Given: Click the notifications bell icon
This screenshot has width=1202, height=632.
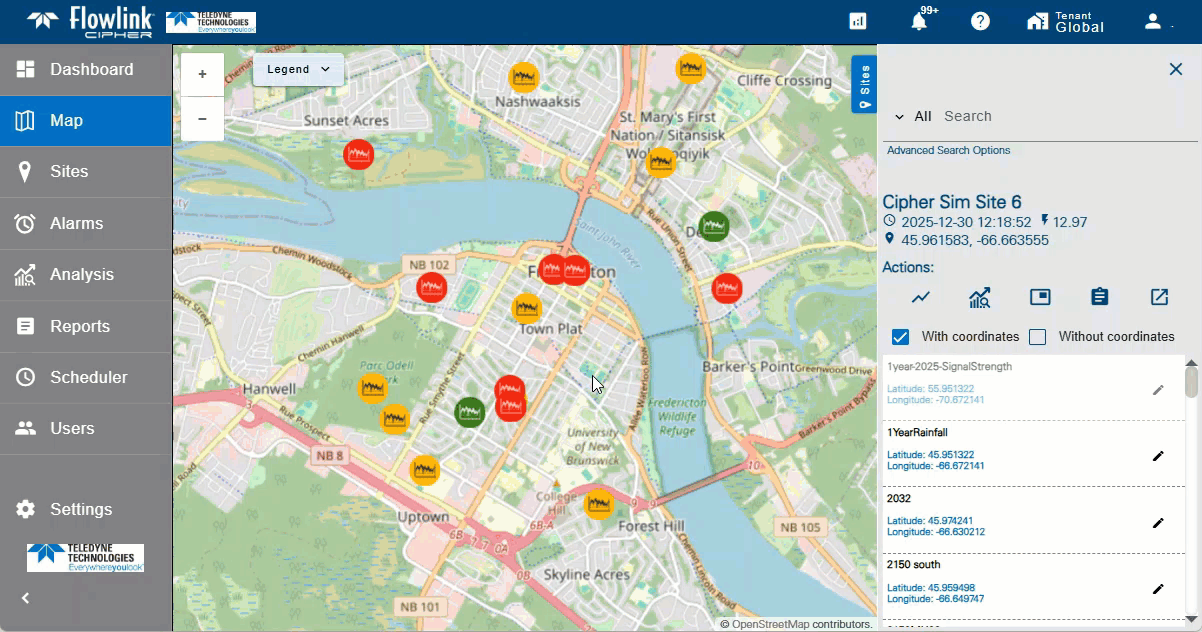Looking at the screenshot, I should click(919, 22).
